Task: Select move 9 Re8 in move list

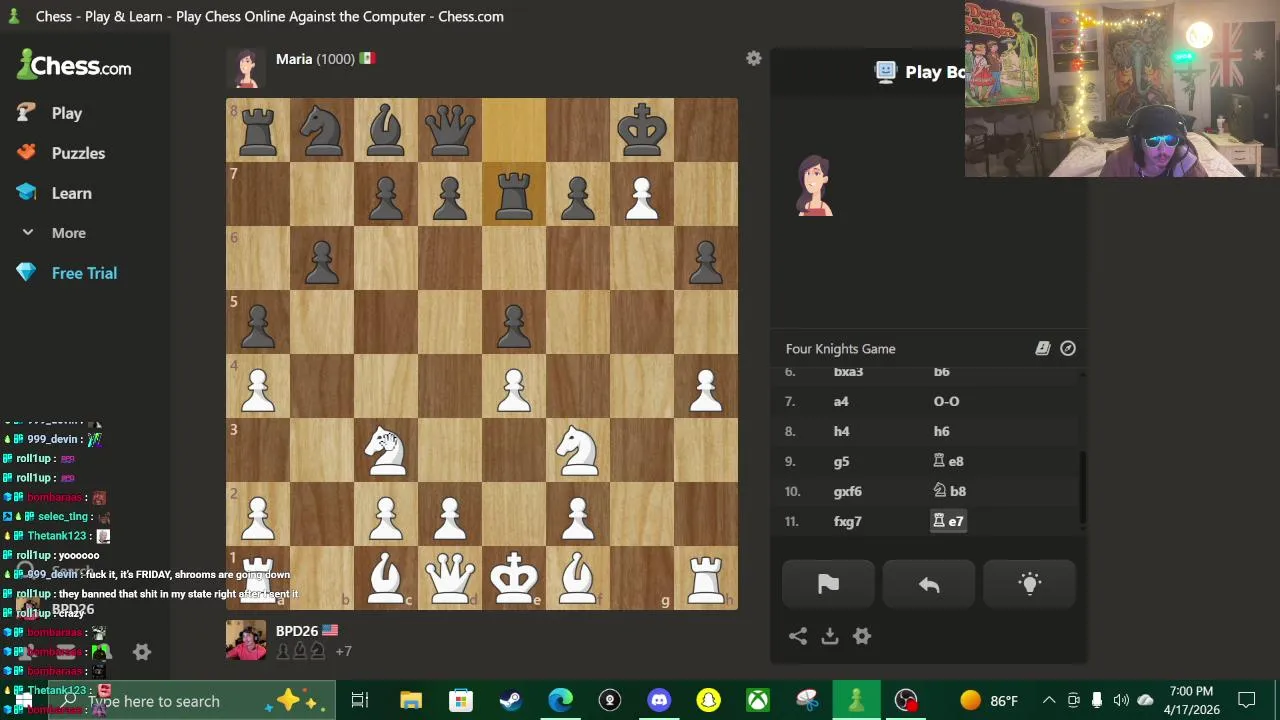Action: (x=948, y=461)
